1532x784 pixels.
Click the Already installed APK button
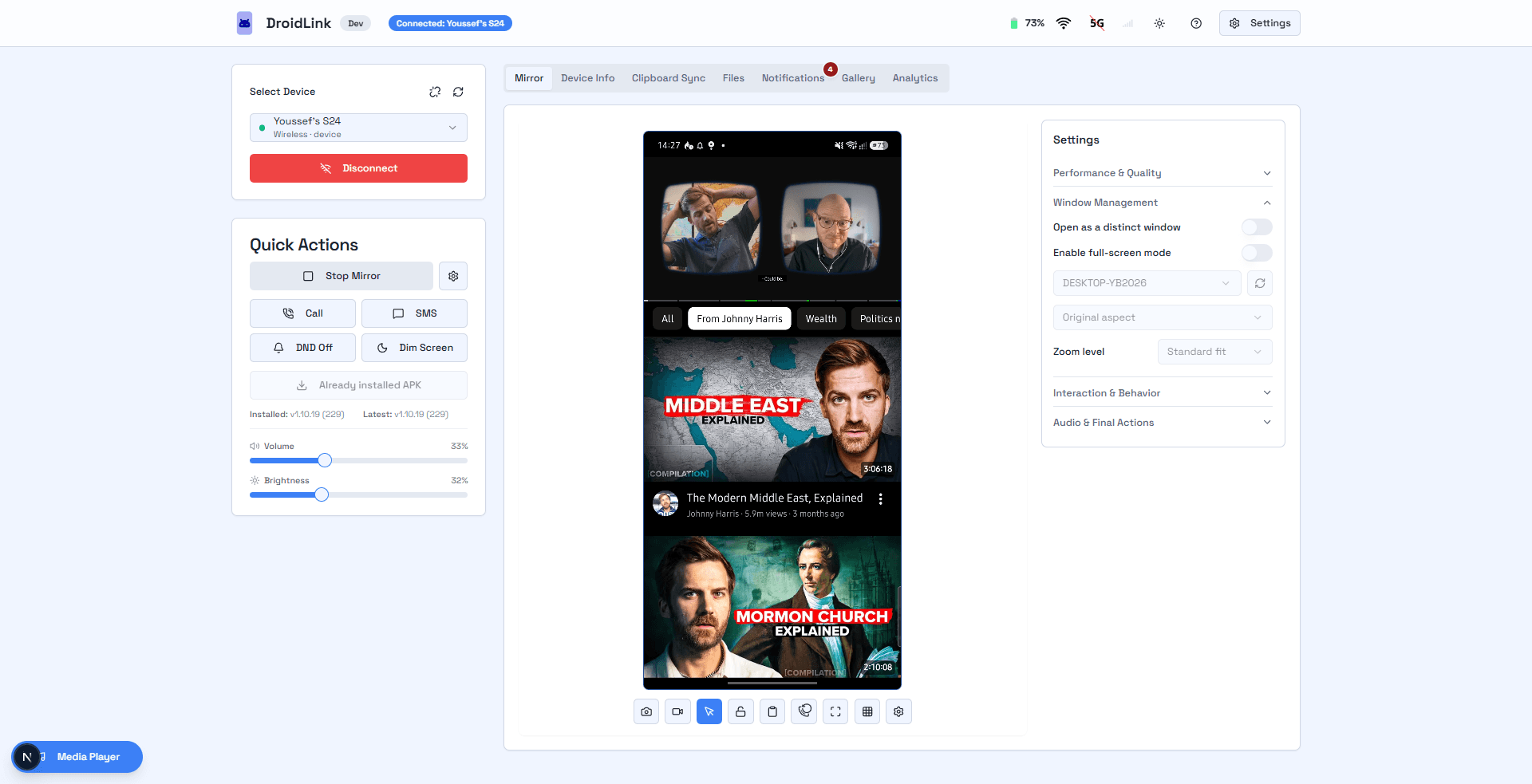[358, 385]
